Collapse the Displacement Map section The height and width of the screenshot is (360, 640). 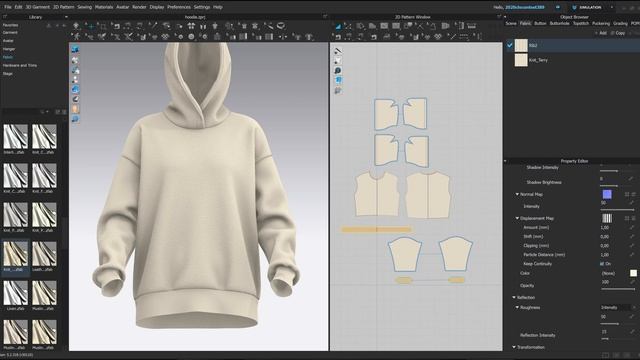pos(517,218)
